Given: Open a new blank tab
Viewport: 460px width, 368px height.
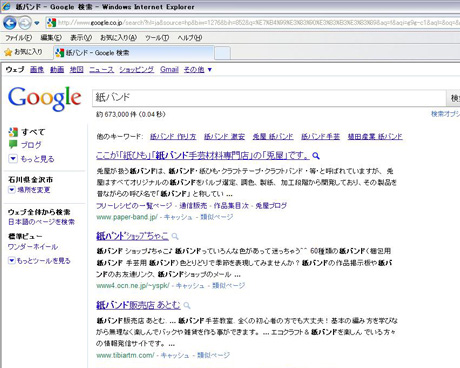Looking at the screenshot, I should pos(222,53).
